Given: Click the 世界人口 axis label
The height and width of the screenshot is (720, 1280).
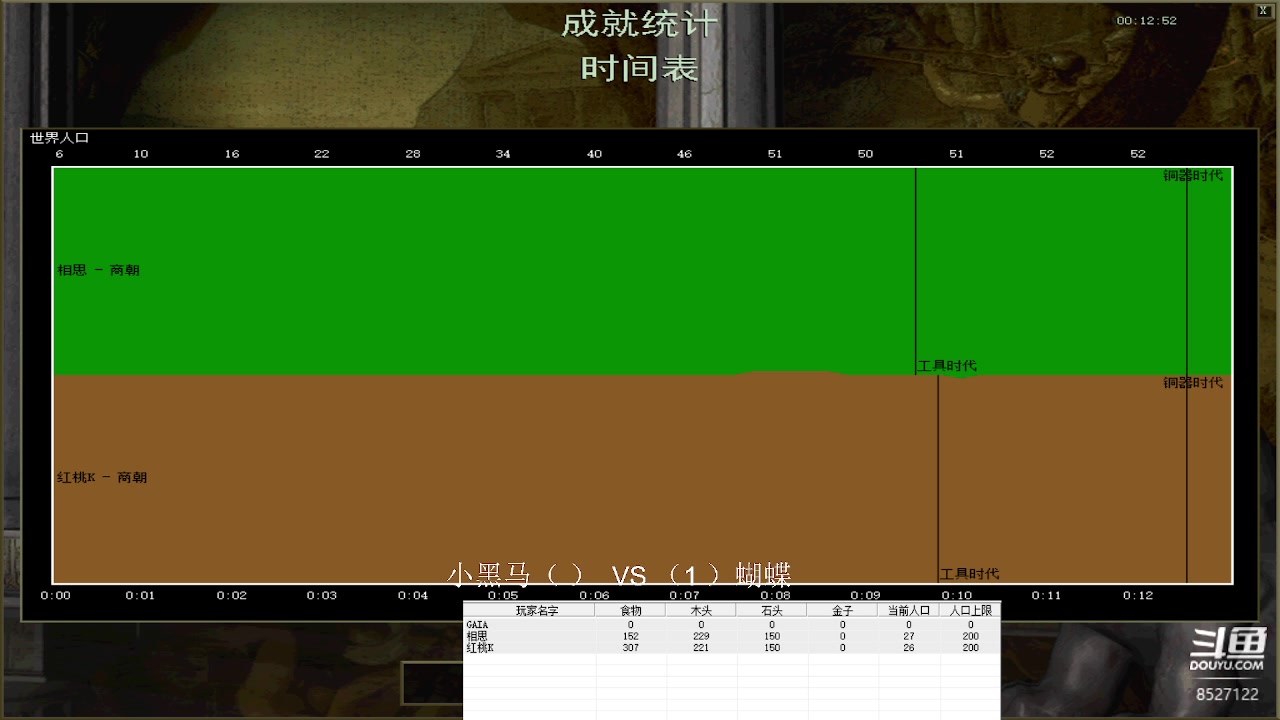Looking at the screenshot, I should point(60,138).
